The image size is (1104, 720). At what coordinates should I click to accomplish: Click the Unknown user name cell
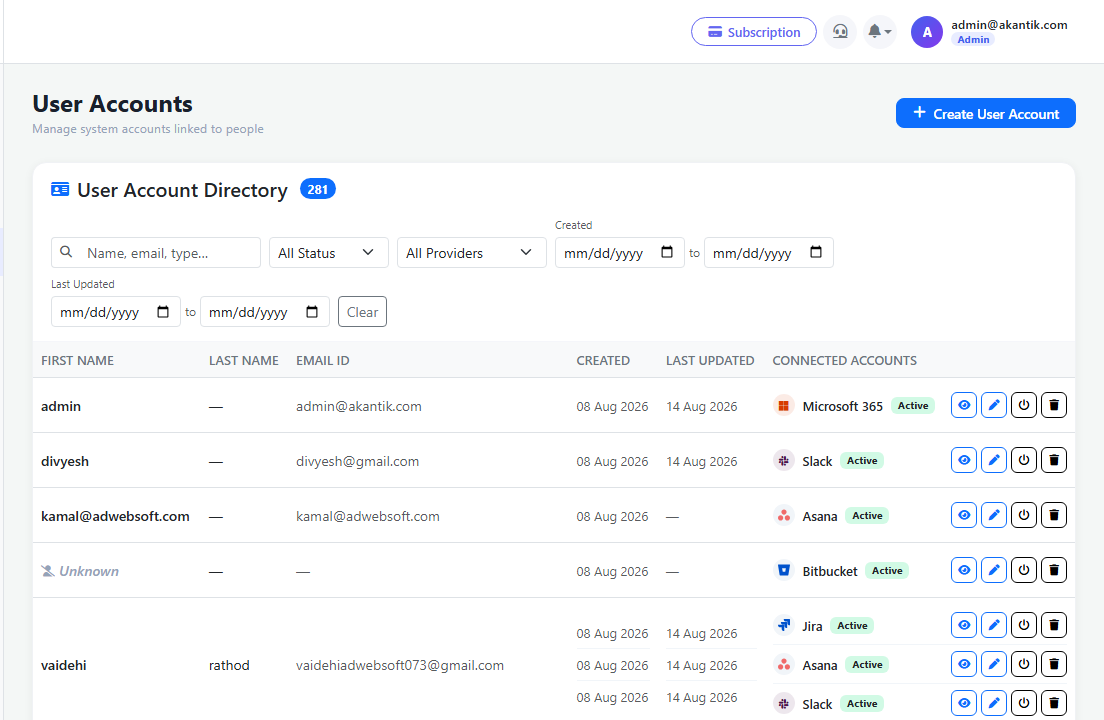[x=80, y=571]
